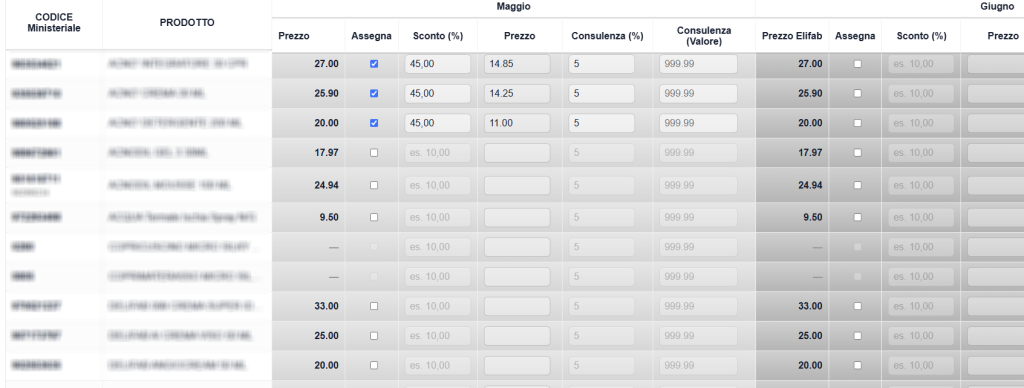1024x388 pixels.
Task: Tick Giugno Assegna in the 33.00 row
Action: pos(857,306)
